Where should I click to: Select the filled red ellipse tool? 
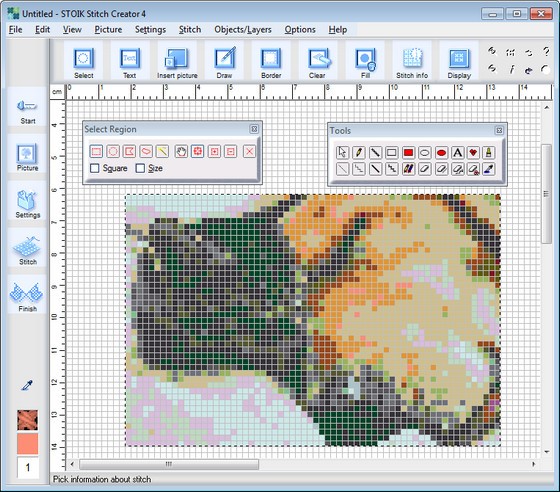(441, 152)
